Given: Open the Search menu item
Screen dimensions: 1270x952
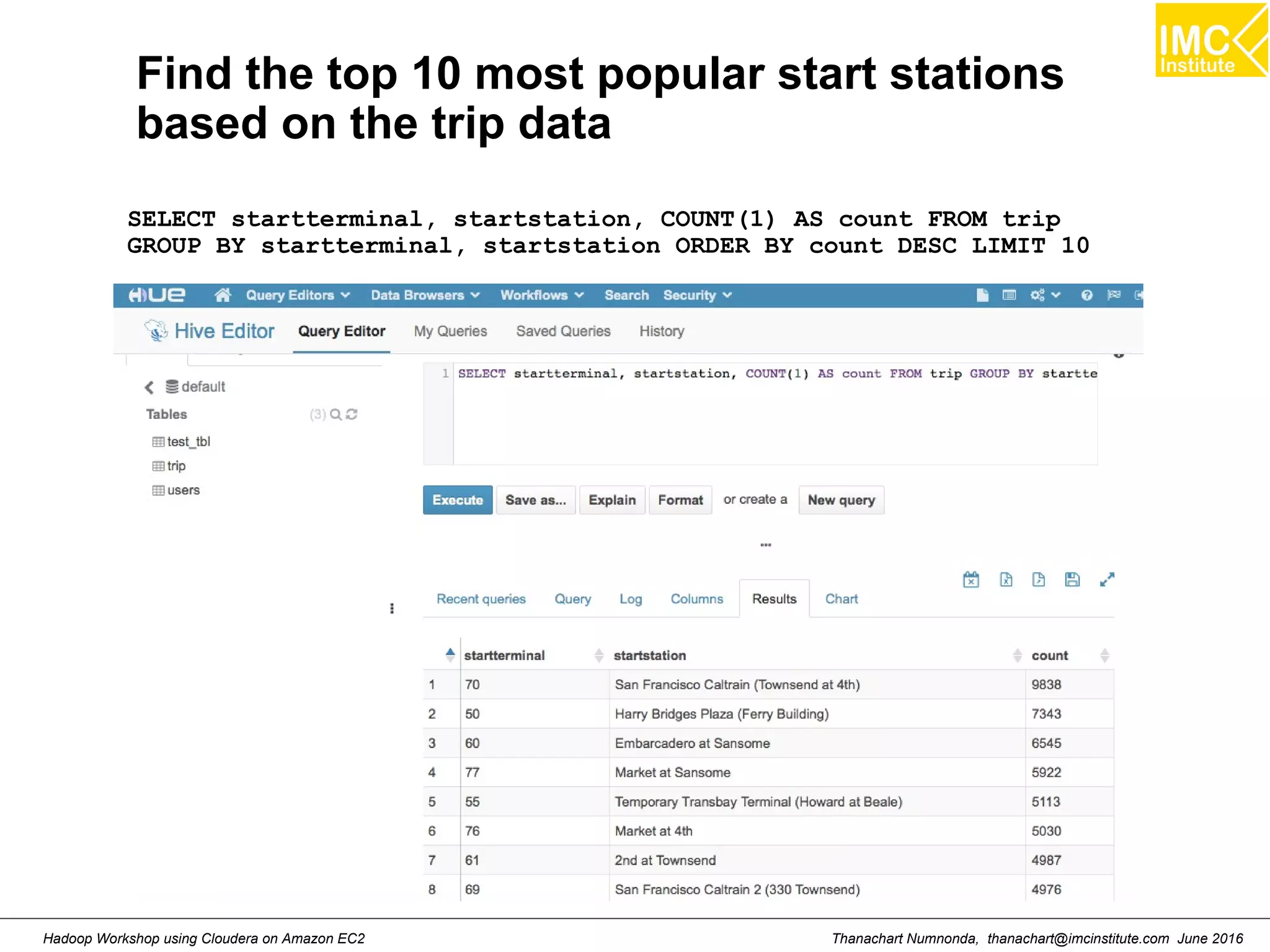Looking at the screenshot, I should click(x=626, y=296).
